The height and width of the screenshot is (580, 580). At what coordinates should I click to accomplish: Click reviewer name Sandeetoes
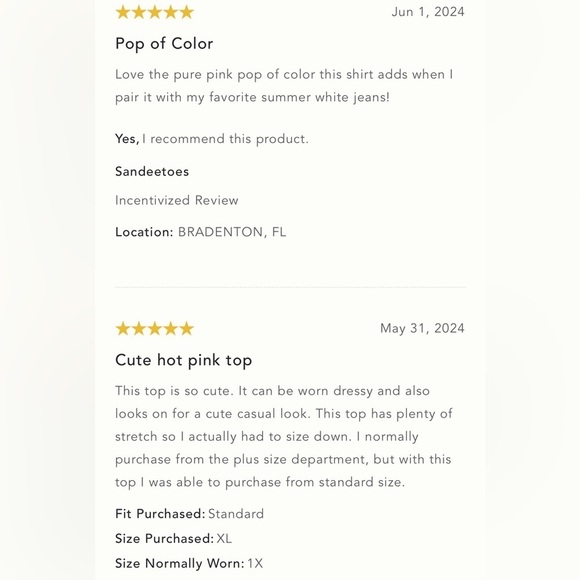pos(152,172)
